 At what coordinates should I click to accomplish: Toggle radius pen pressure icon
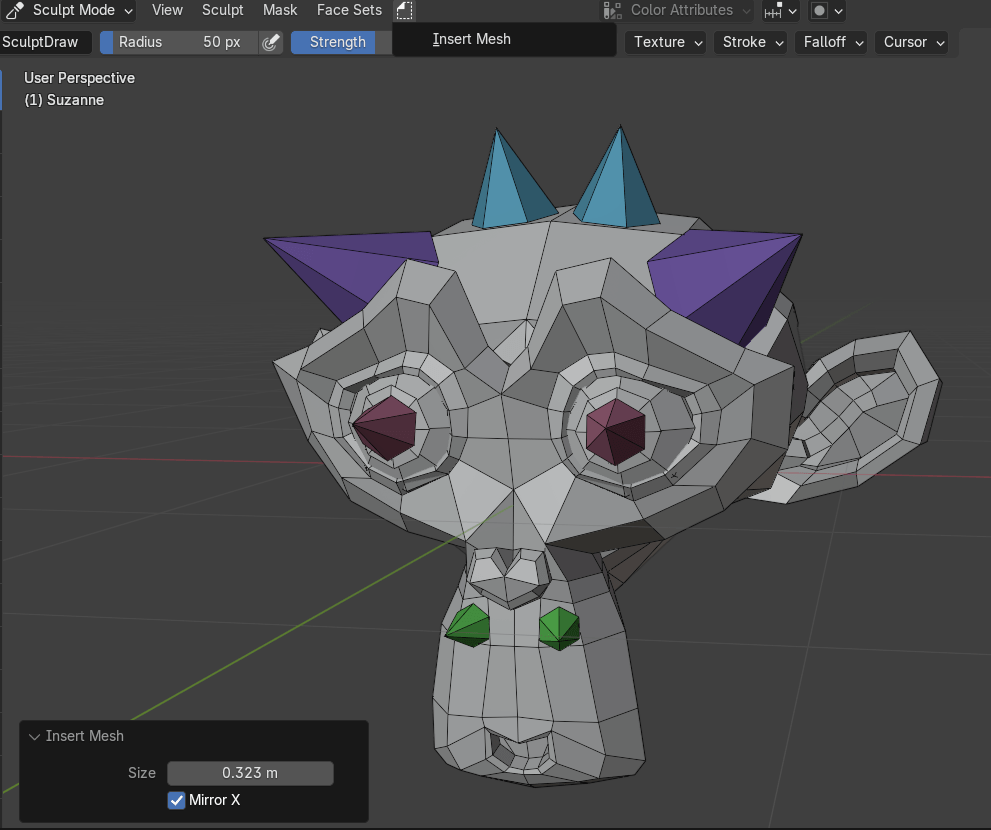click(x=271, y=42)
